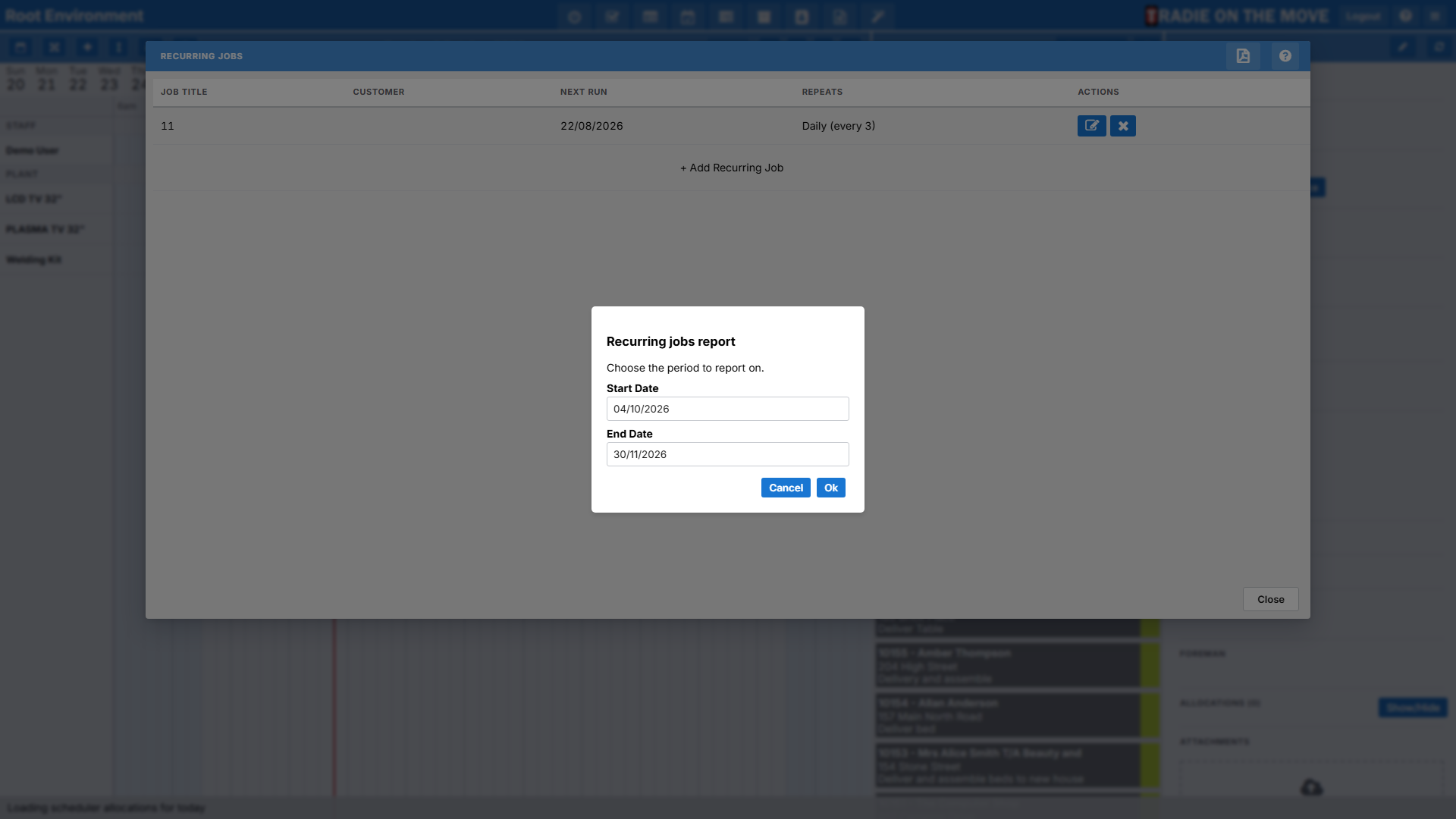This screenshot has width=1456, height=819.
Task: Open help icon beside Logout
Action: click(x=1406, y=16)
